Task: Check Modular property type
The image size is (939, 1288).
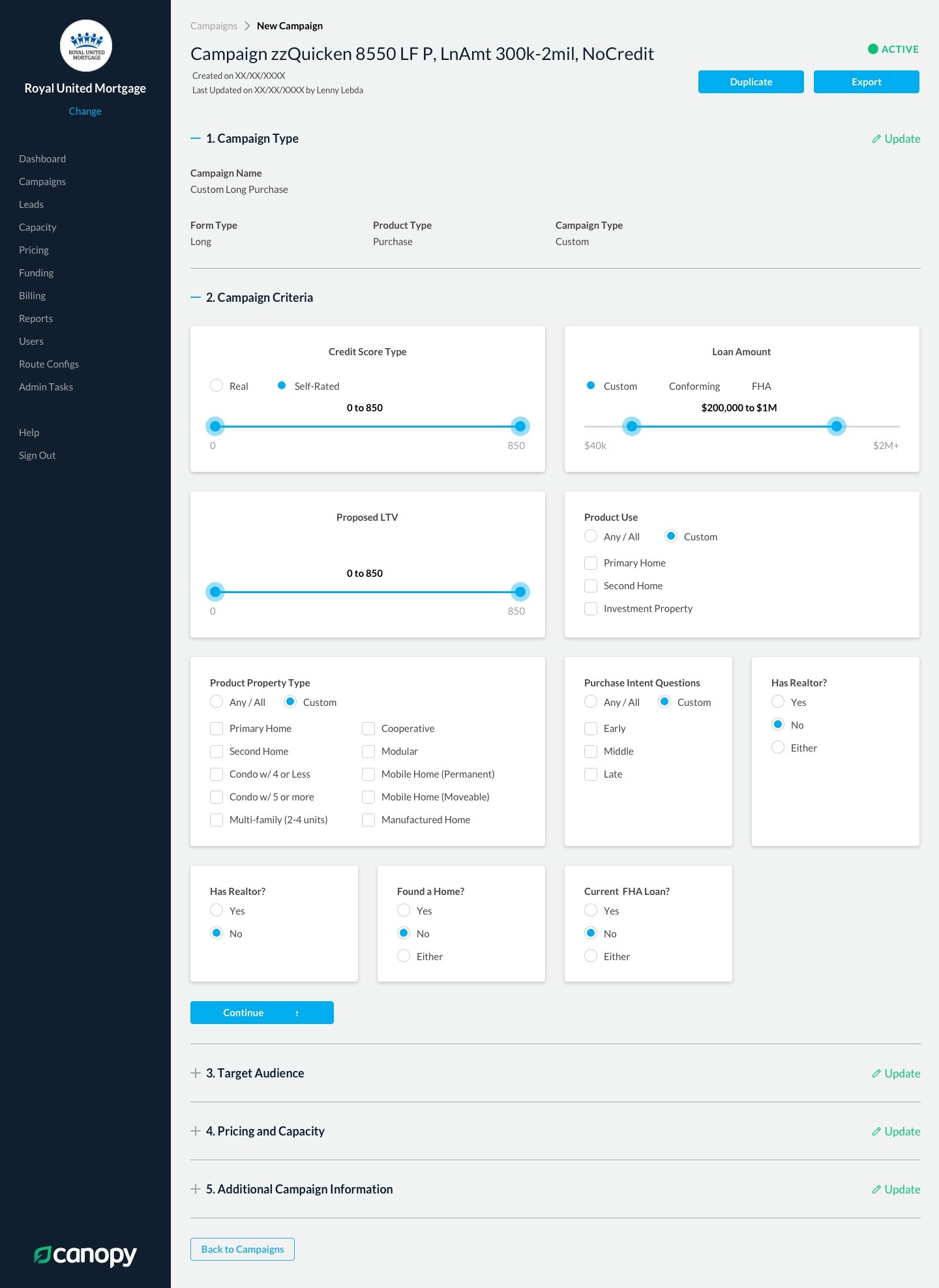Action: click(368, 751)
